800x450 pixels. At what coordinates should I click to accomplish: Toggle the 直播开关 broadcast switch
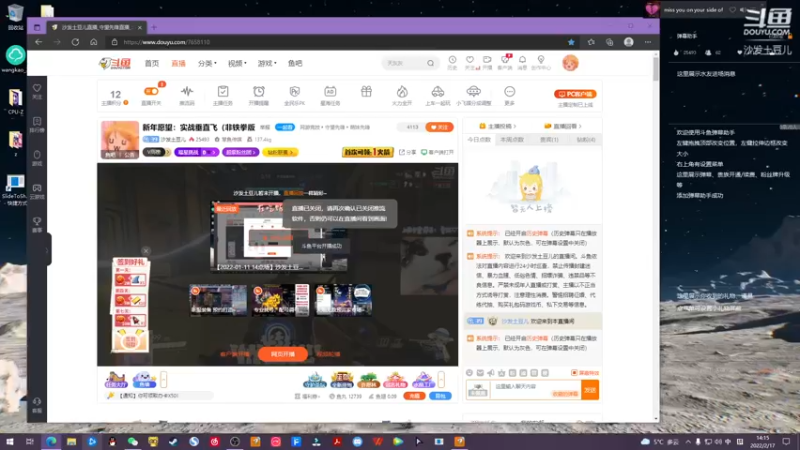click(151, 91)
